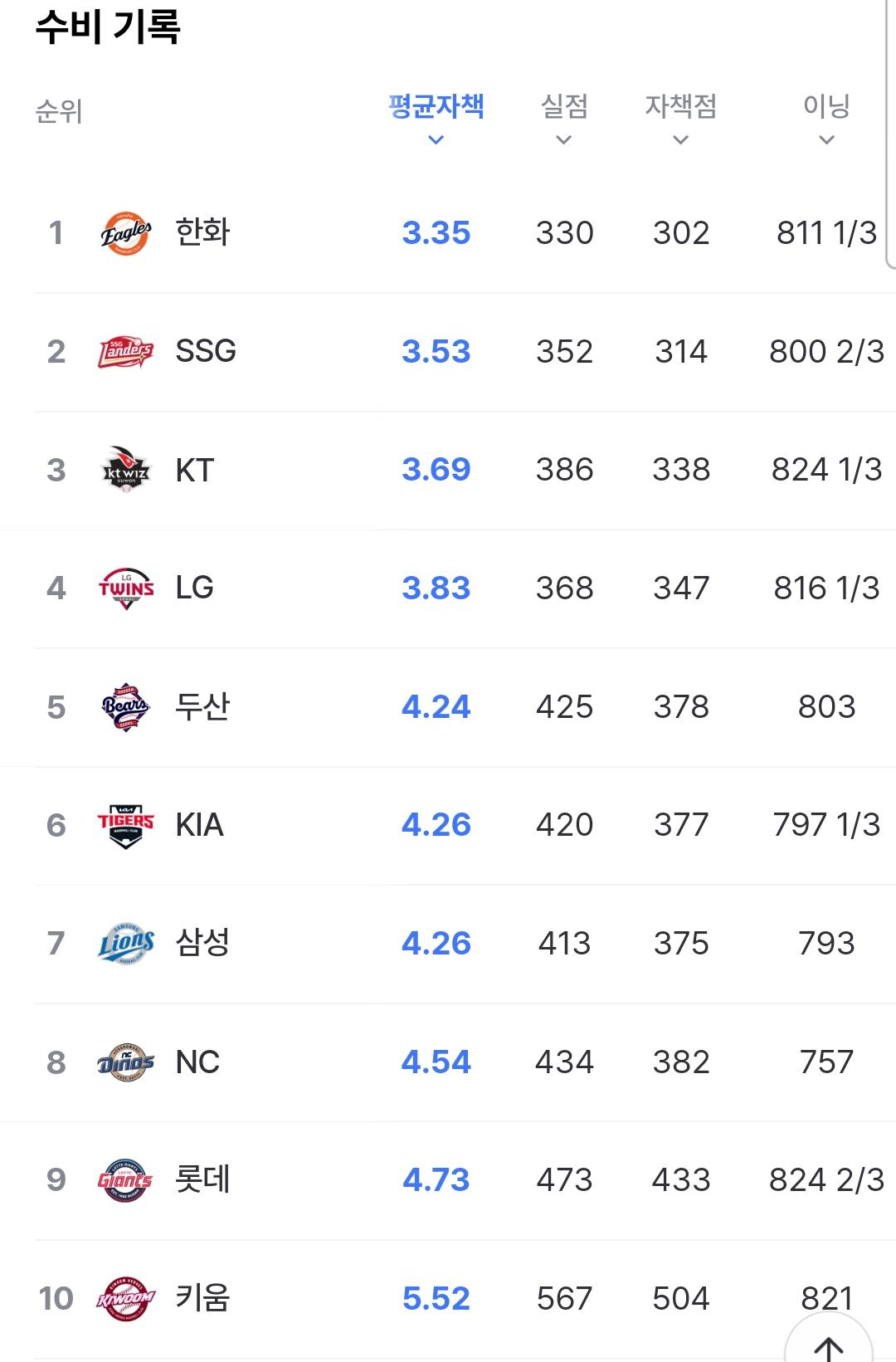The width and height of the screenshot is (896, 1362).
Task: Tap the scroll-to-top arrow button
Action: tap(828, 1343)
